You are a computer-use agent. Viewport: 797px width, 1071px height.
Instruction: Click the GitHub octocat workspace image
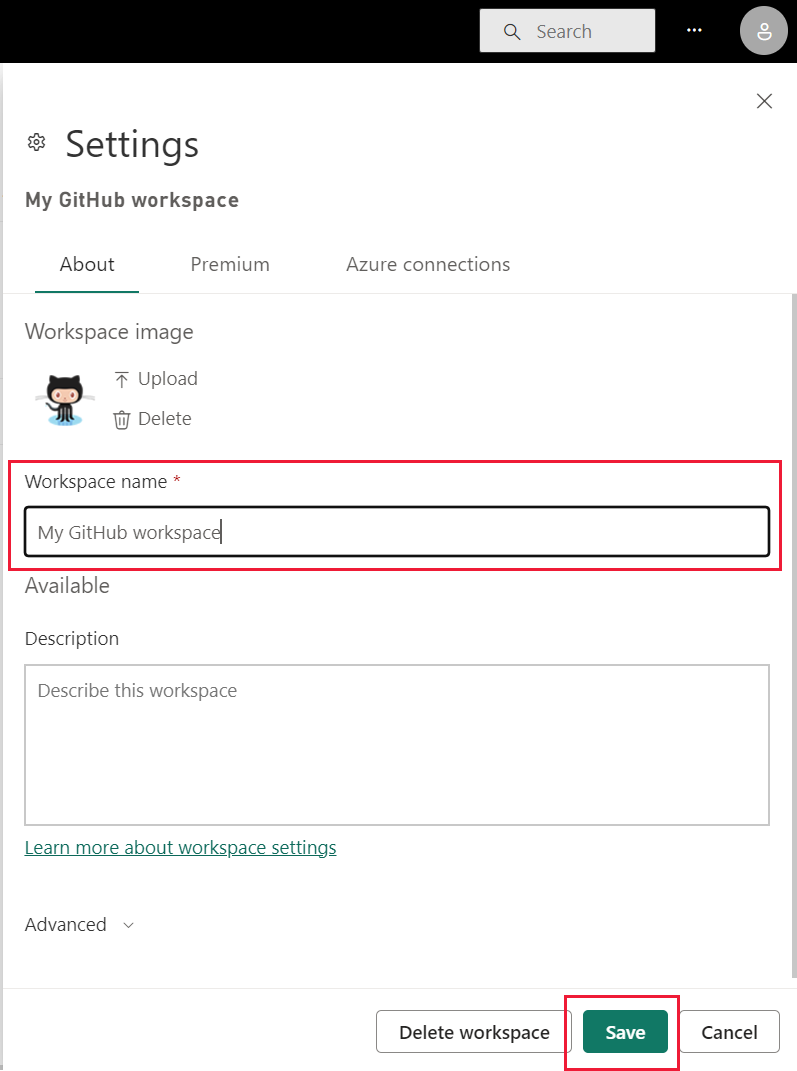point(63,398)
